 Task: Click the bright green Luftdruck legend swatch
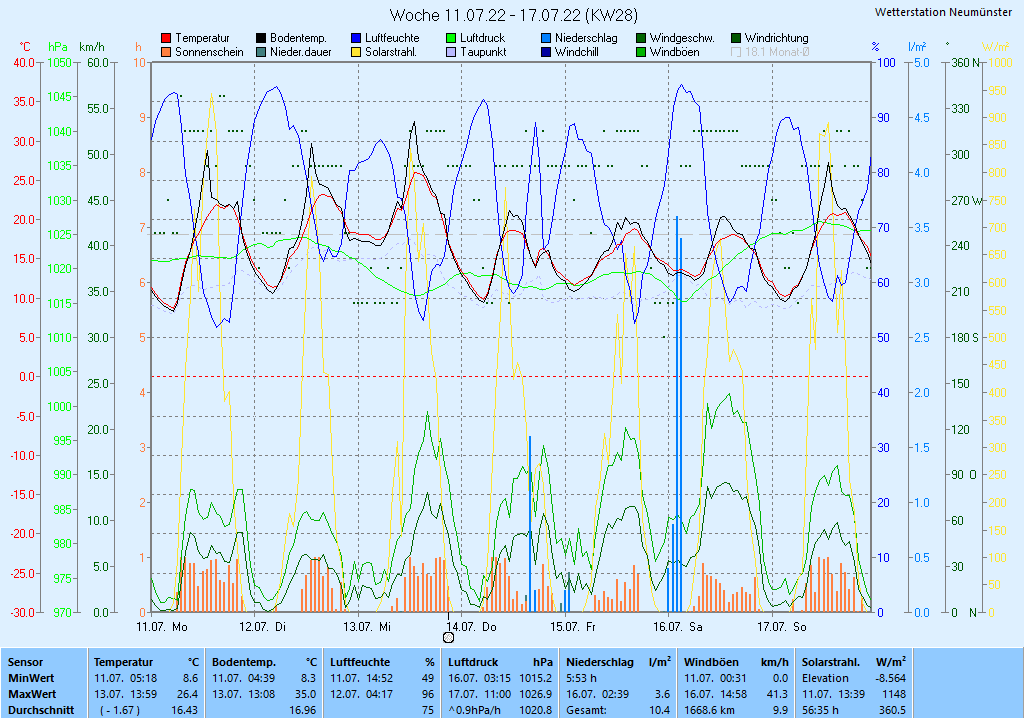tap(451, 39)
